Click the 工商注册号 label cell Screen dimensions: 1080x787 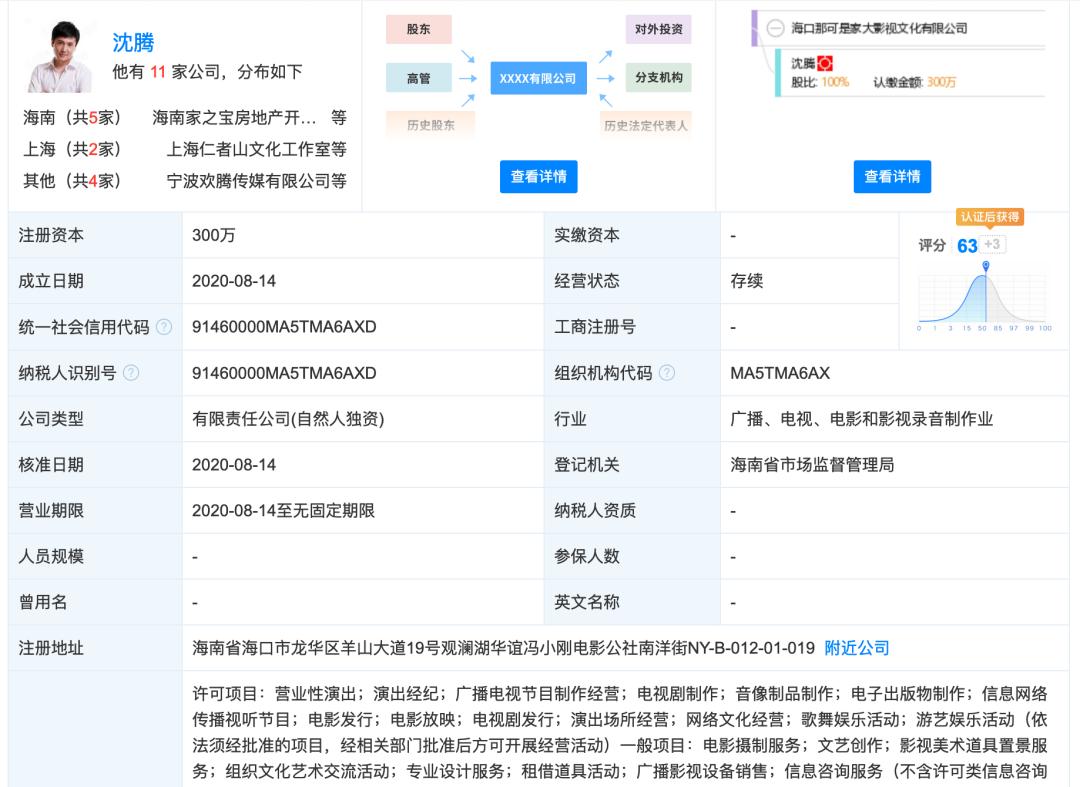pyautogui.click(x=632, y=327)
